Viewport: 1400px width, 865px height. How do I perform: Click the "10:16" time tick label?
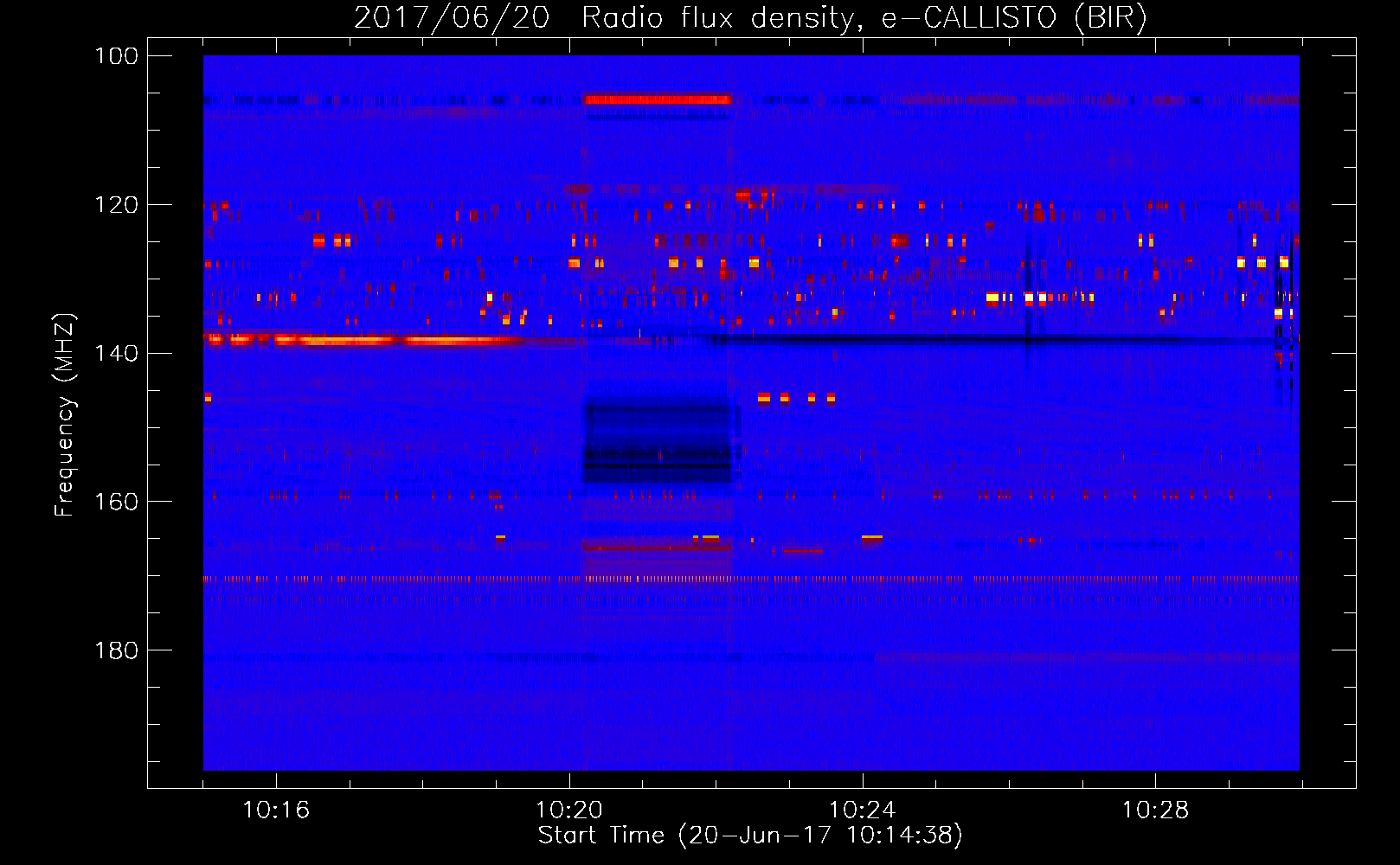click(x=276, y=811)
